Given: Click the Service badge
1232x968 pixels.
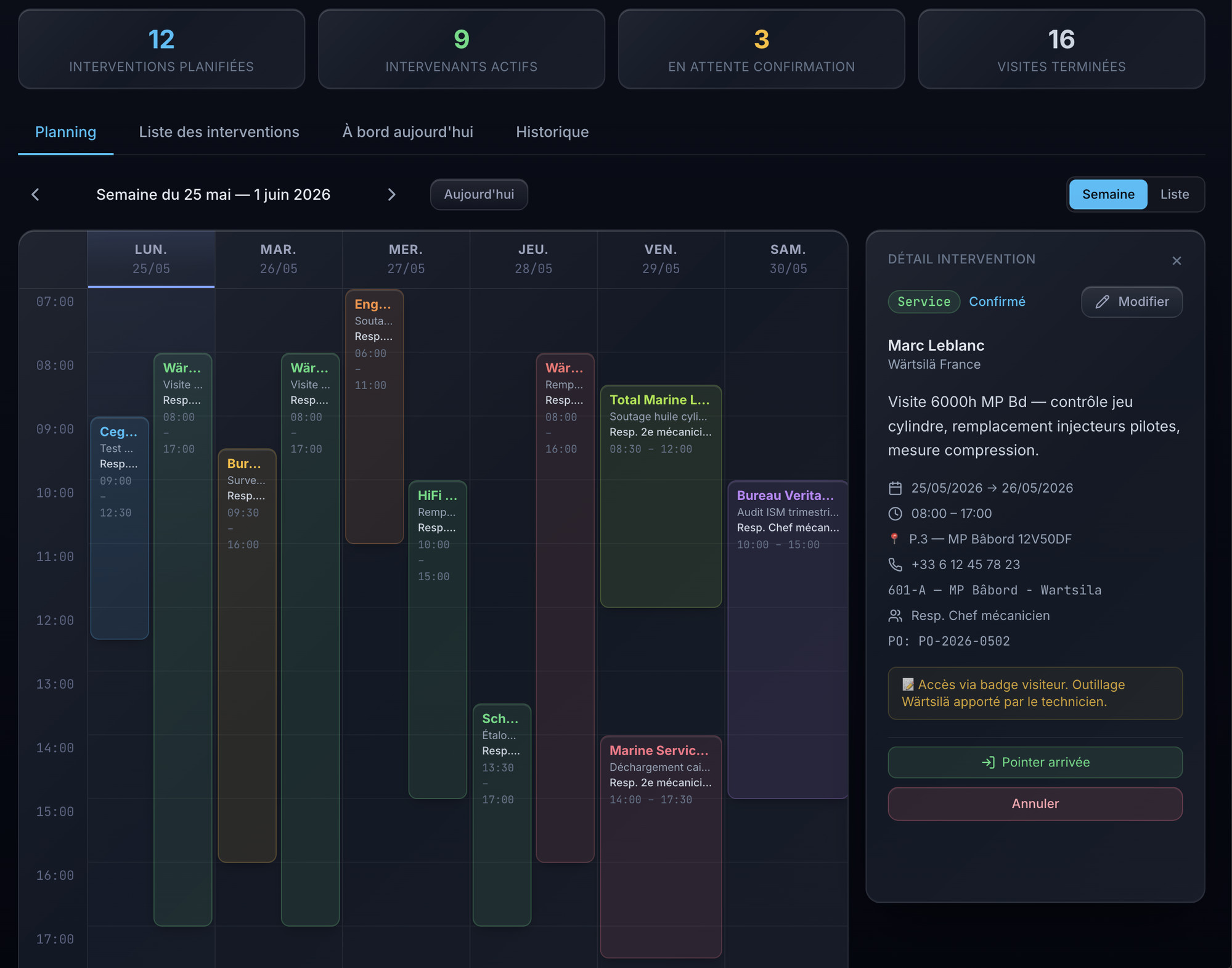Looking at the screenshot, I should point(923,301).
